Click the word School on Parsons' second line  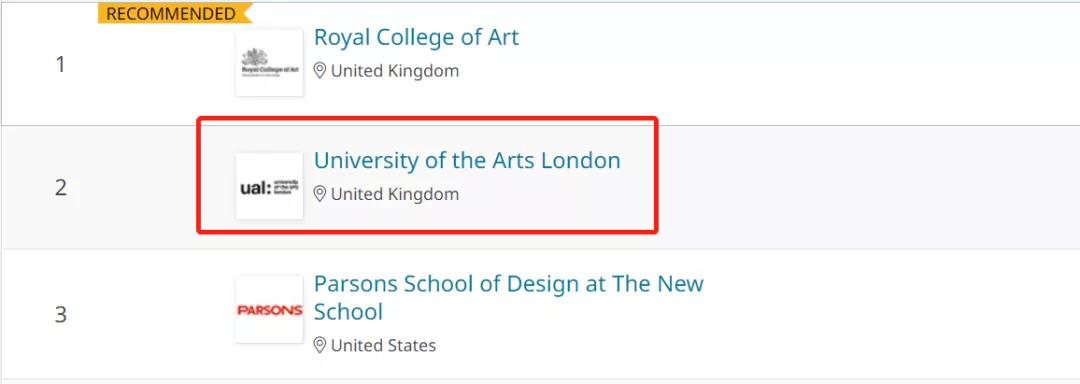pos(349,312)
